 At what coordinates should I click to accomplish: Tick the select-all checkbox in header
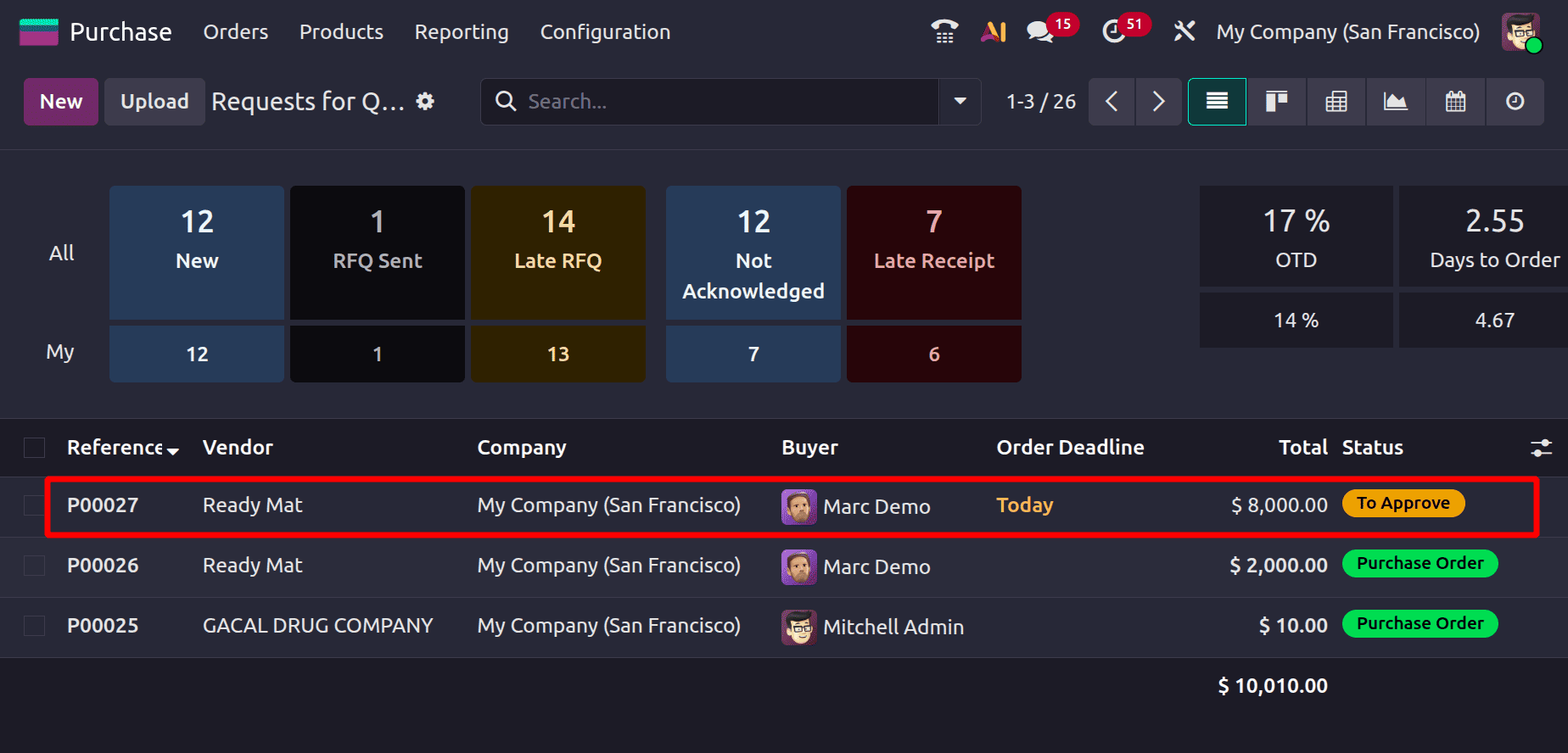coord(34,448)
